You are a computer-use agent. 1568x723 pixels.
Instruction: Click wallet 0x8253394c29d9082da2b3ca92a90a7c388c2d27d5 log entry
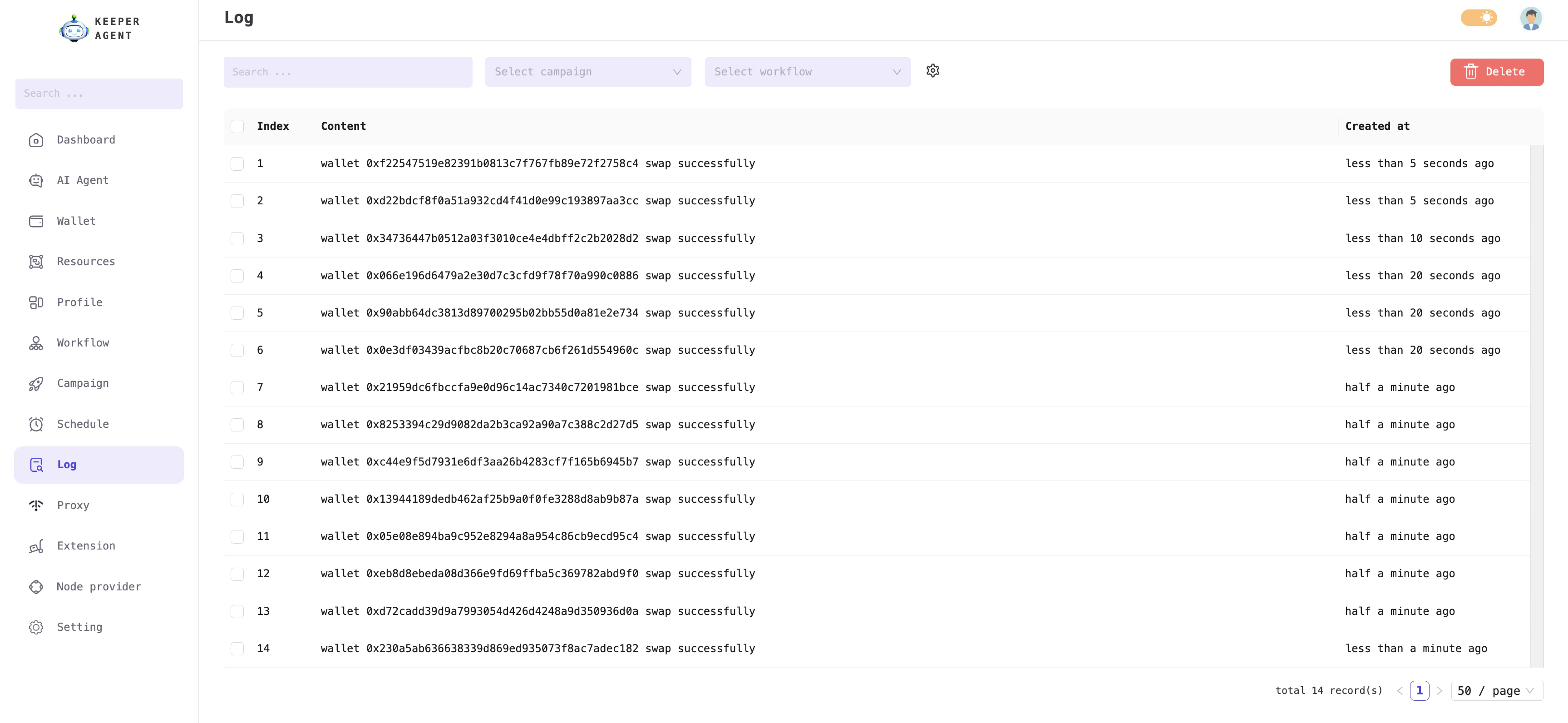[538, 425]
